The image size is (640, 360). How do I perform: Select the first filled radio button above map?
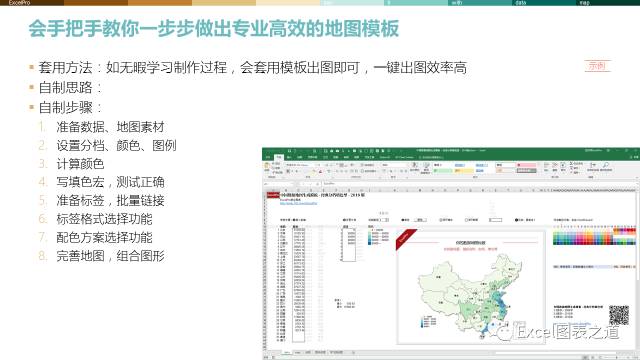click(402, 220)
